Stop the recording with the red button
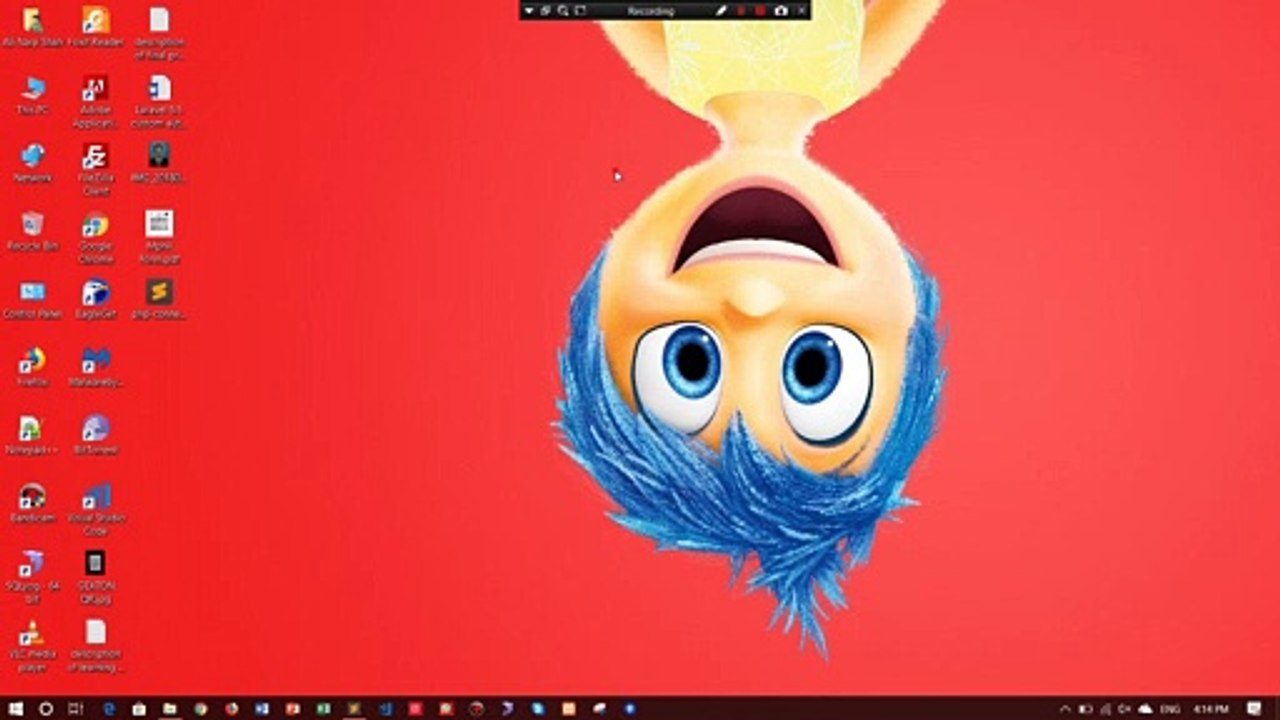Screen dimensions: 1280x720 [760, 10]
